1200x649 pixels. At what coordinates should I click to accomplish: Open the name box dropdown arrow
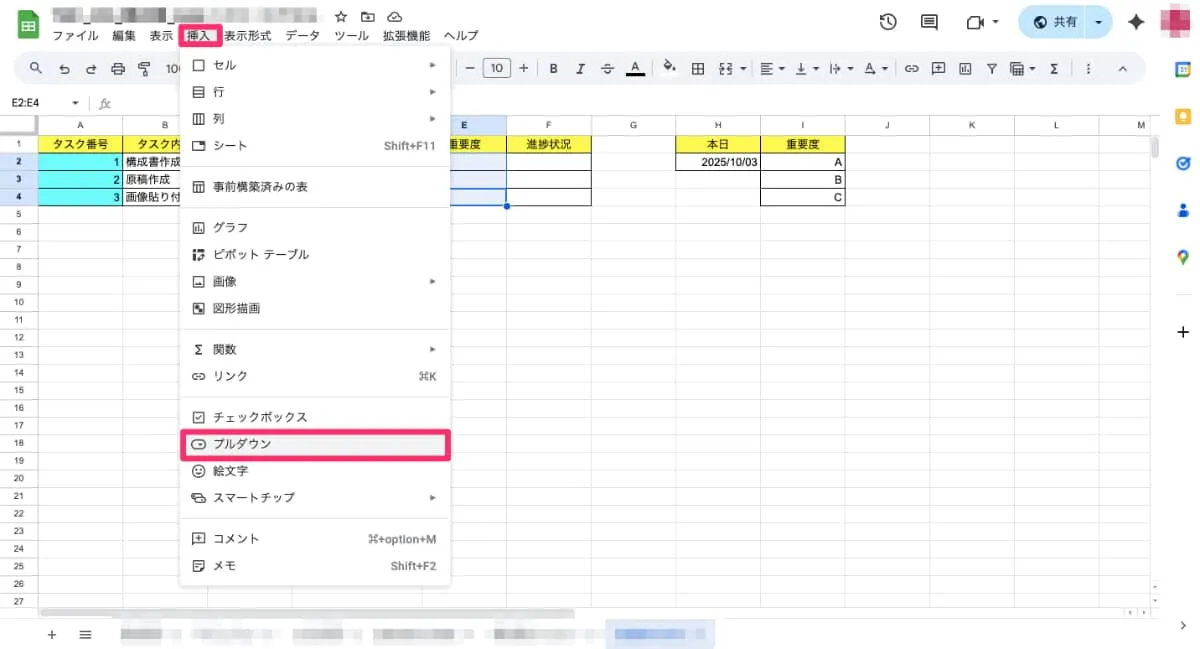click(x=75, y=103)
